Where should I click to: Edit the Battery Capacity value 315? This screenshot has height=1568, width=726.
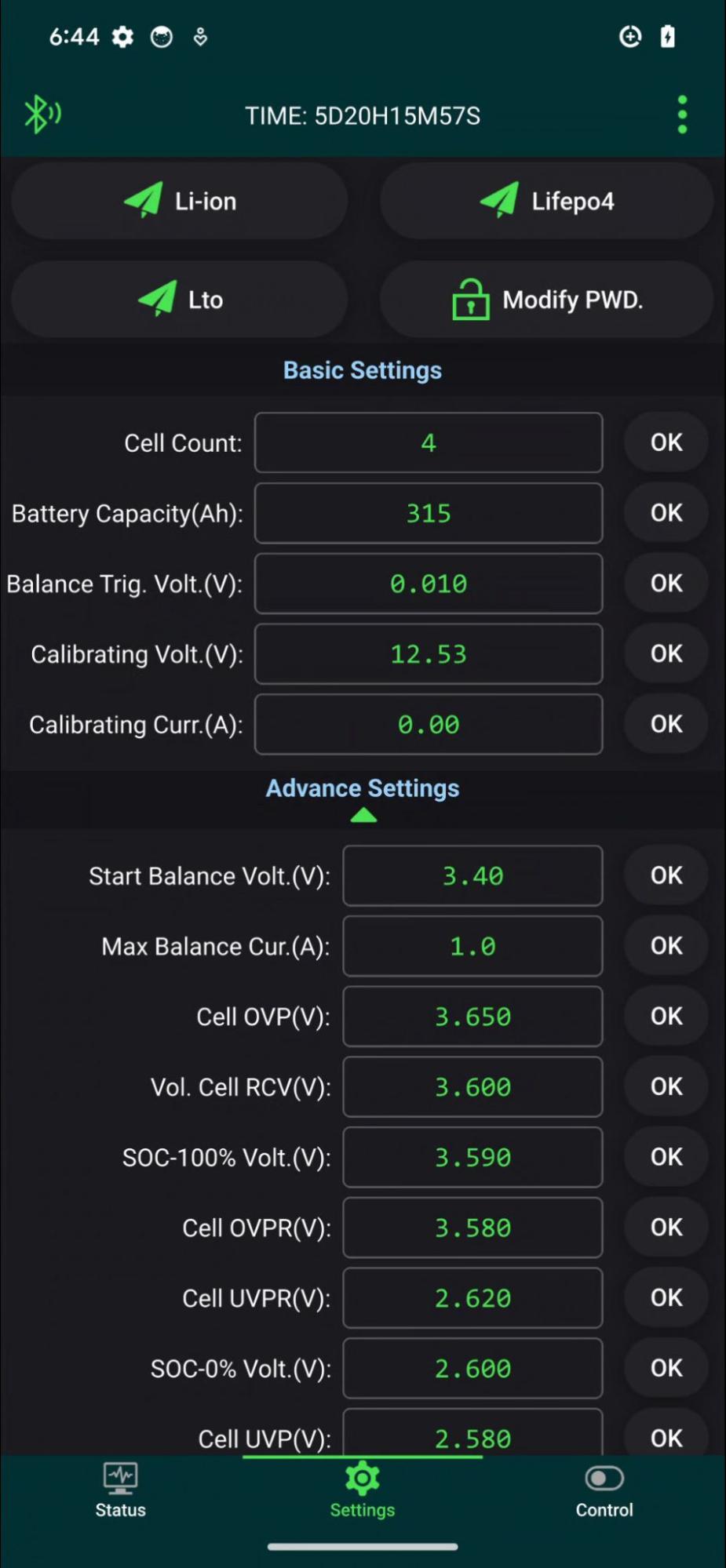tap(429, 514)
